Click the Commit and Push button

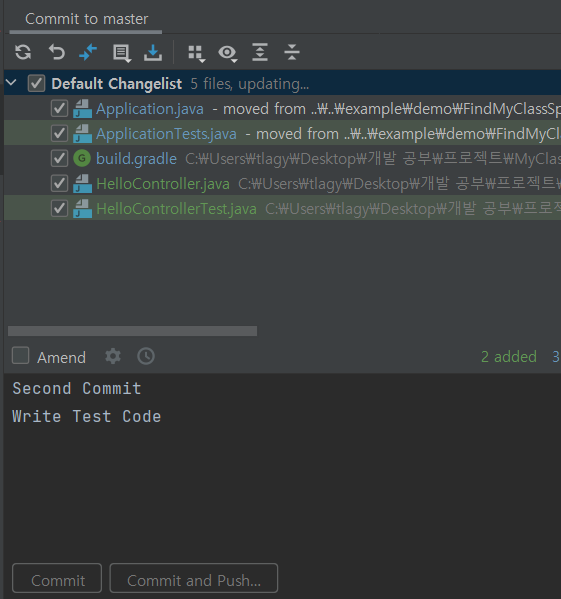194,578
